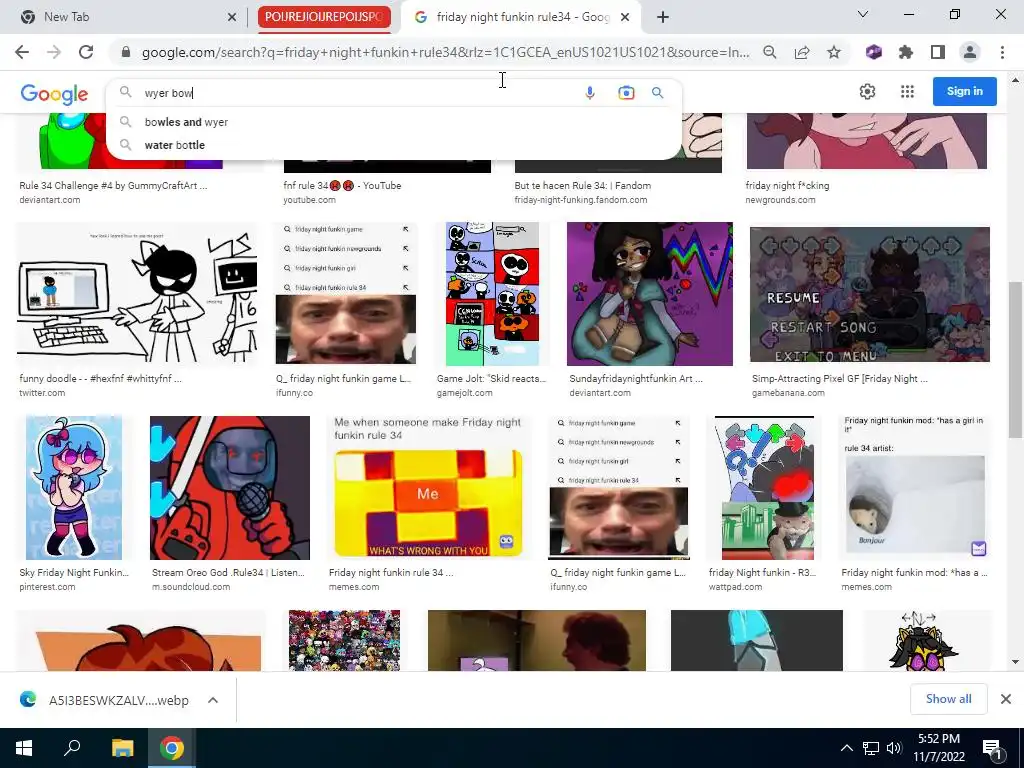Open 'Stream Oreo God' soundcloud thumbnail

(x=230, y=487)
